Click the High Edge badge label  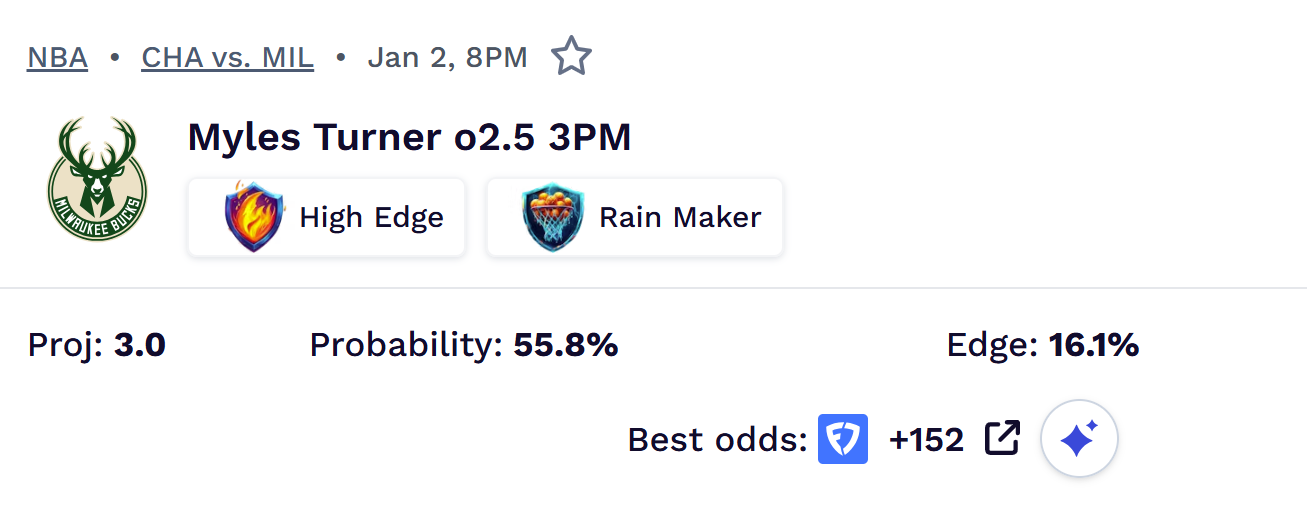point(371,217)
